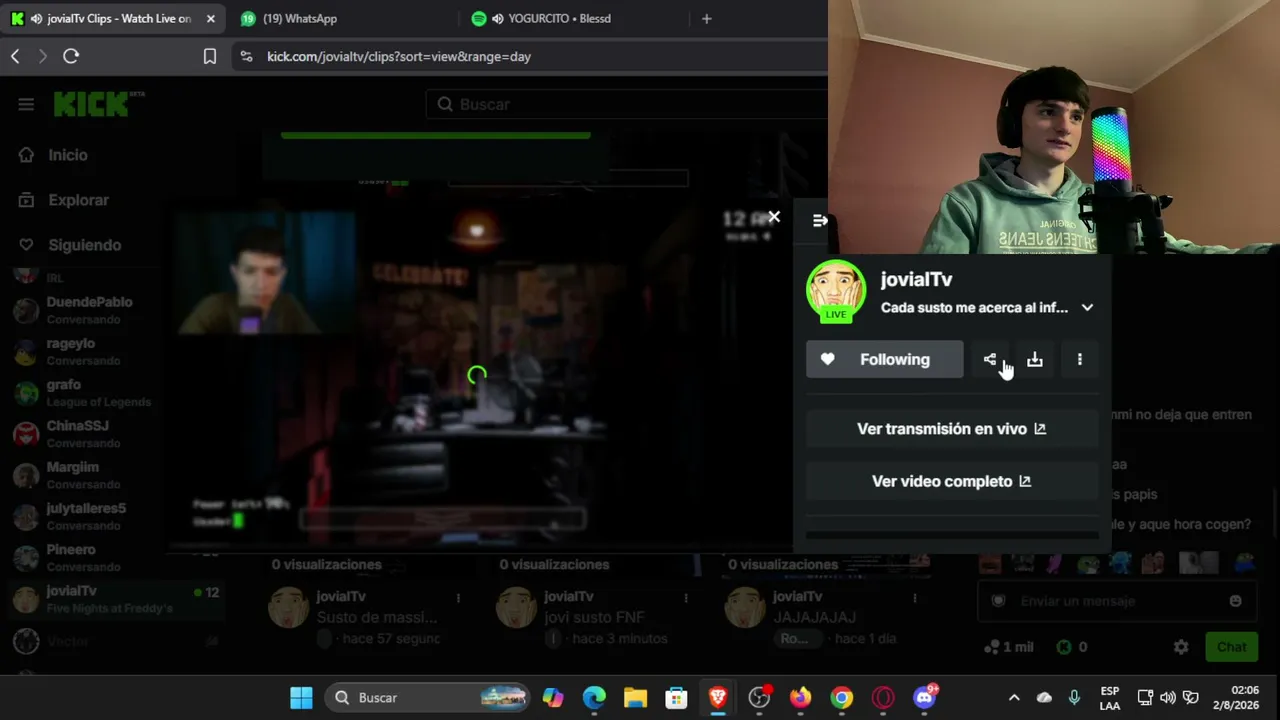
Task: Open the 'JAJAJAJAJ' clip title
Action: tap(814, 617)
